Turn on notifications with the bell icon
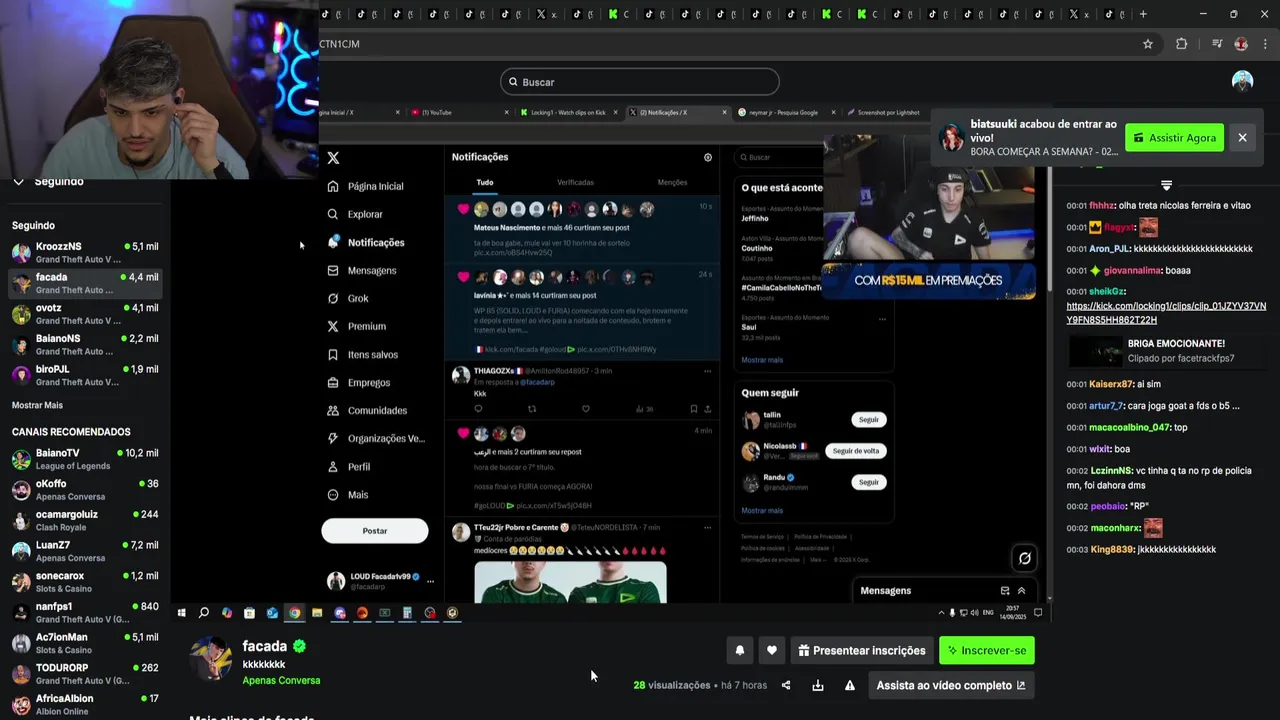 [x=740, y=650]
